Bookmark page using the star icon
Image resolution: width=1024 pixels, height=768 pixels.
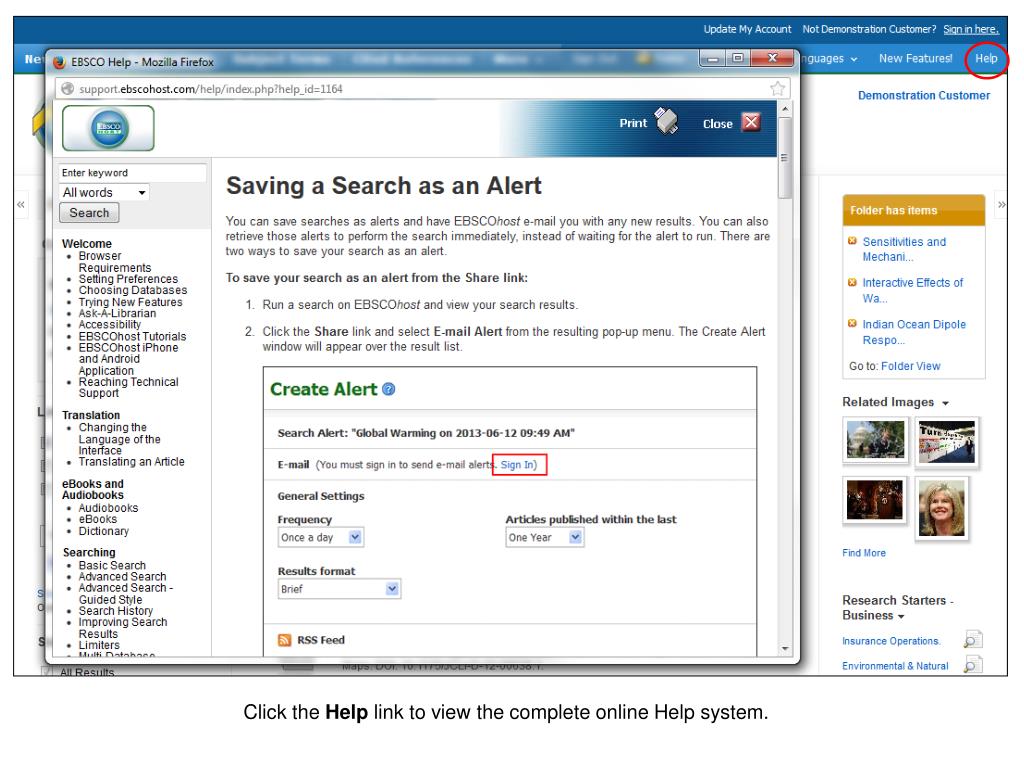777,88
